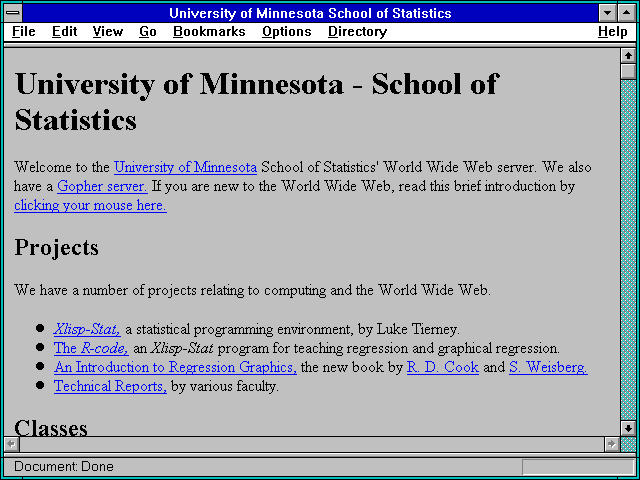Image resolution: width=640 pixels, height=480 pixels.
Task: Click the vertical scrollbar down arrow
Action: 628,428
